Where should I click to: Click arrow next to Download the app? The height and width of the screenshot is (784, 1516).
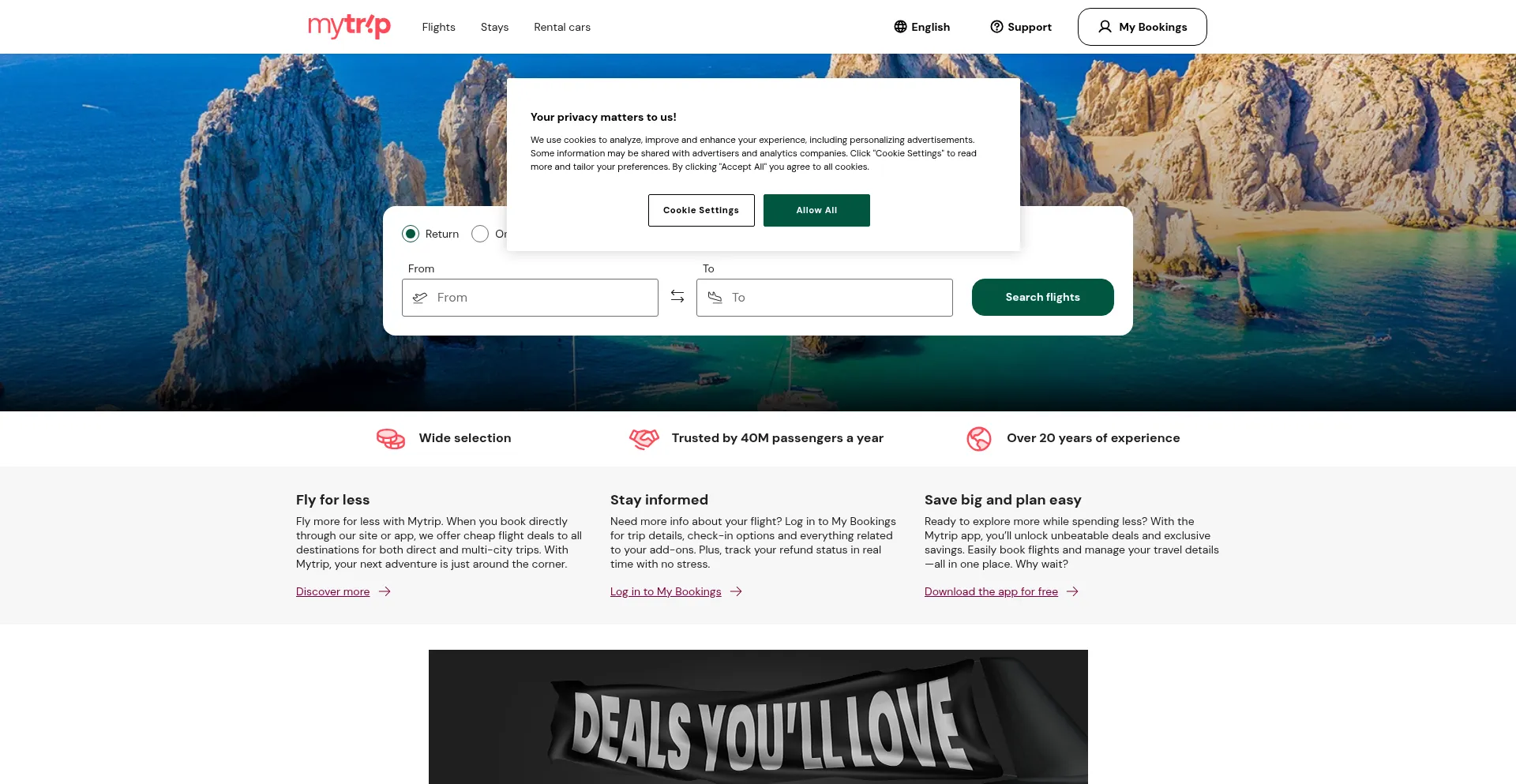click(1072, 591)
